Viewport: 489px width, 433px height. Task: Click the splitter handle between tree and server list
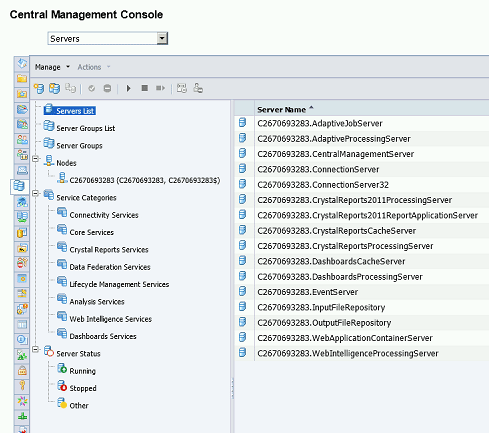tap(232, 388)
